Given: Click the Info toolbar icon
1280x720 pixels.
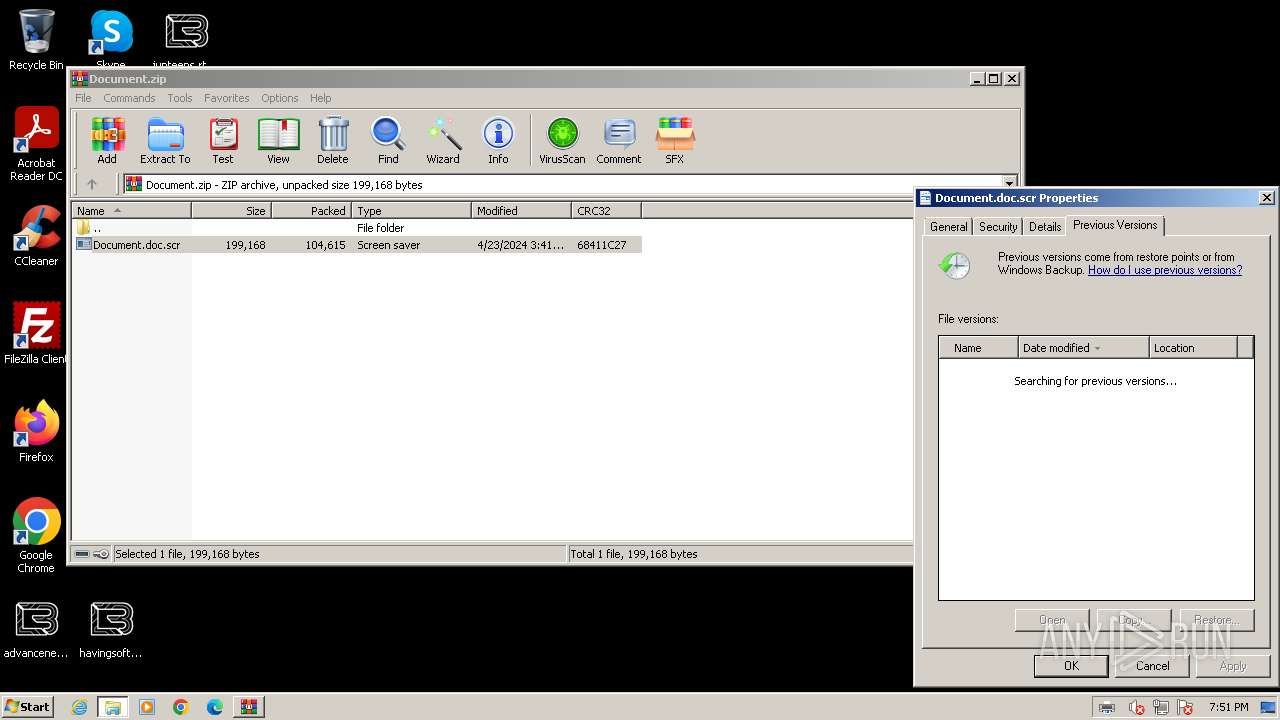Looking at the screenshot, I should [x=498, y=140].
